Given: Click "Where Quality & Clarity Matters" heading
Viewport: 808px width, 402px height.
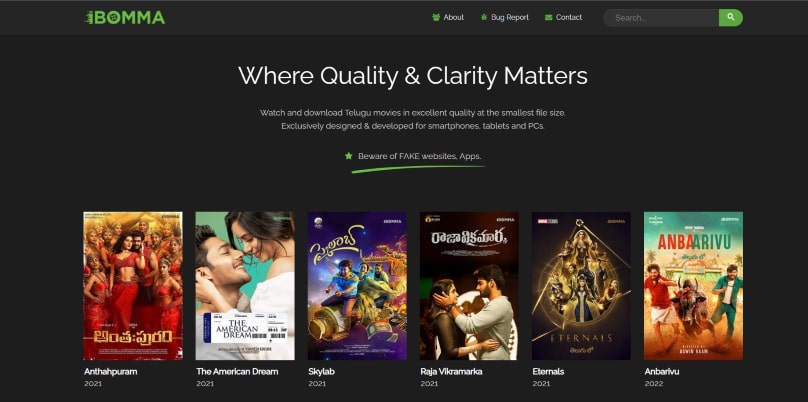Looking at the screenshot, I should point(413,76).
